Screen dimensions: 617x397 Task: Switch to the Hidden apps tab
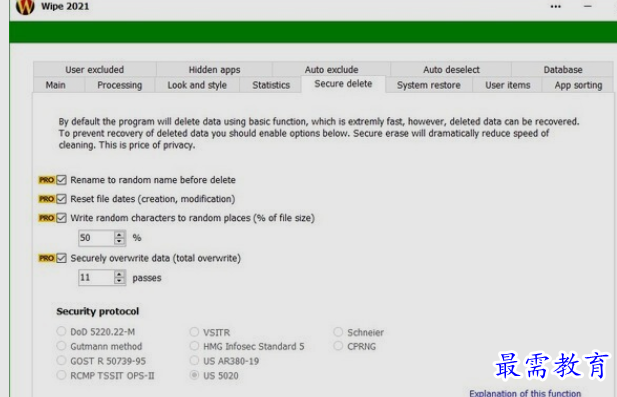(214, 70)
